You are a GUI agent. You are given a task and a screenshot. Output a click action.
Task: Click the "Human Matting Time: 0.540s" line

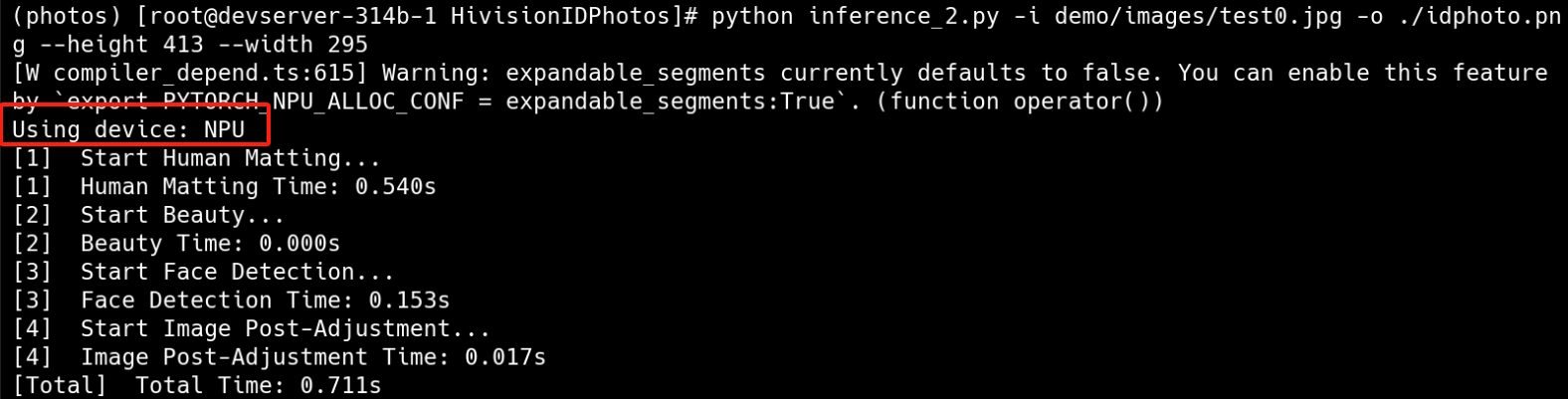point(258,186)
